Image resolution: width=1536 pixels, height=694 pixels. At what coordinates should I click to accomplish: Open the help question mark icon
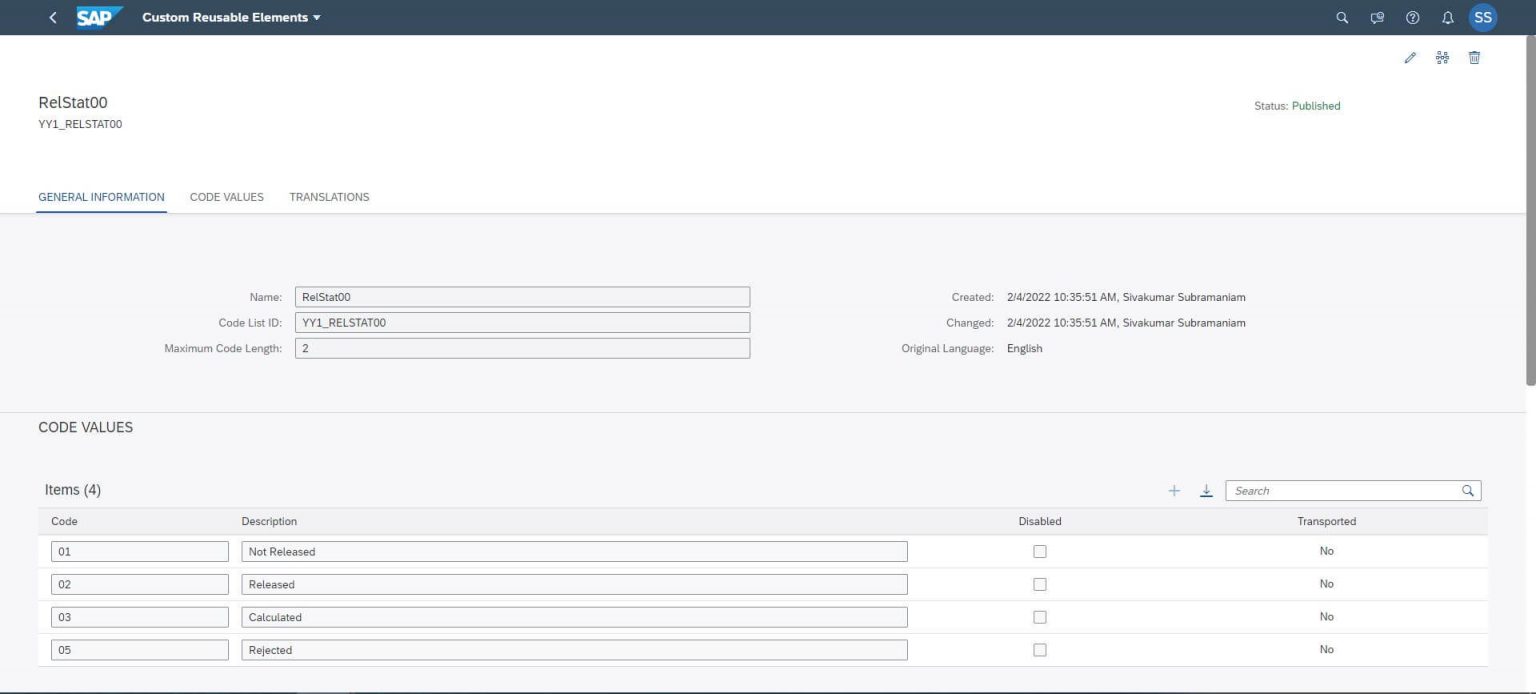[x=1412, y=18]
